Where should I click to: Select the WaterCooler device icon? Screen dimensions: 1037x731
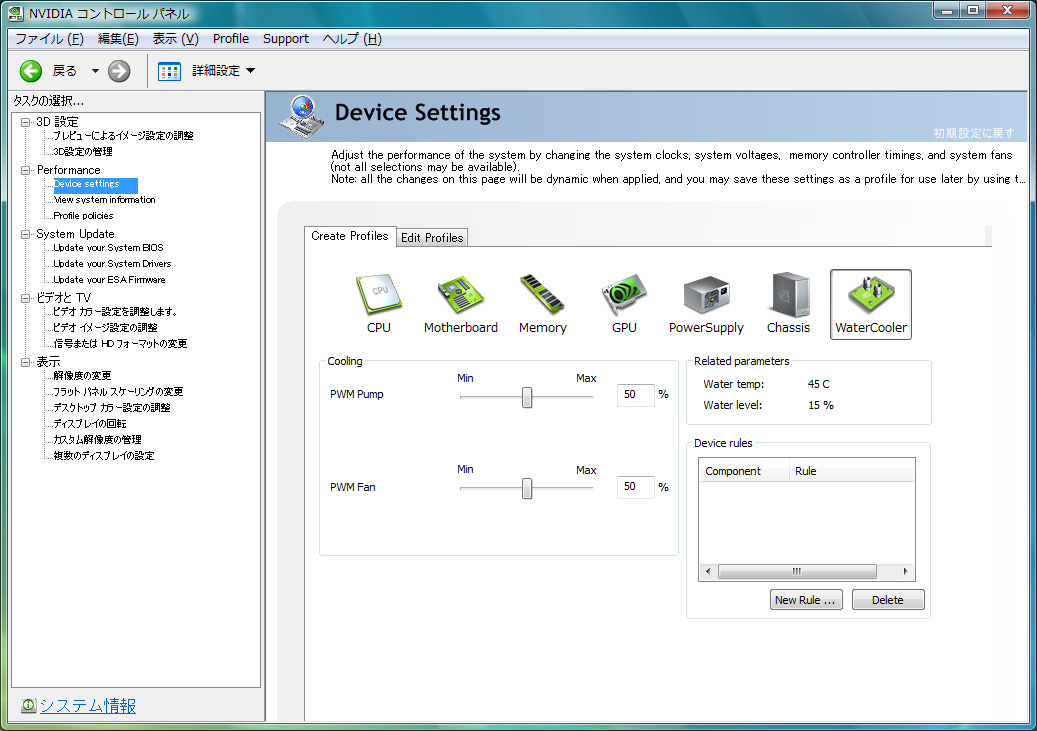870,304
